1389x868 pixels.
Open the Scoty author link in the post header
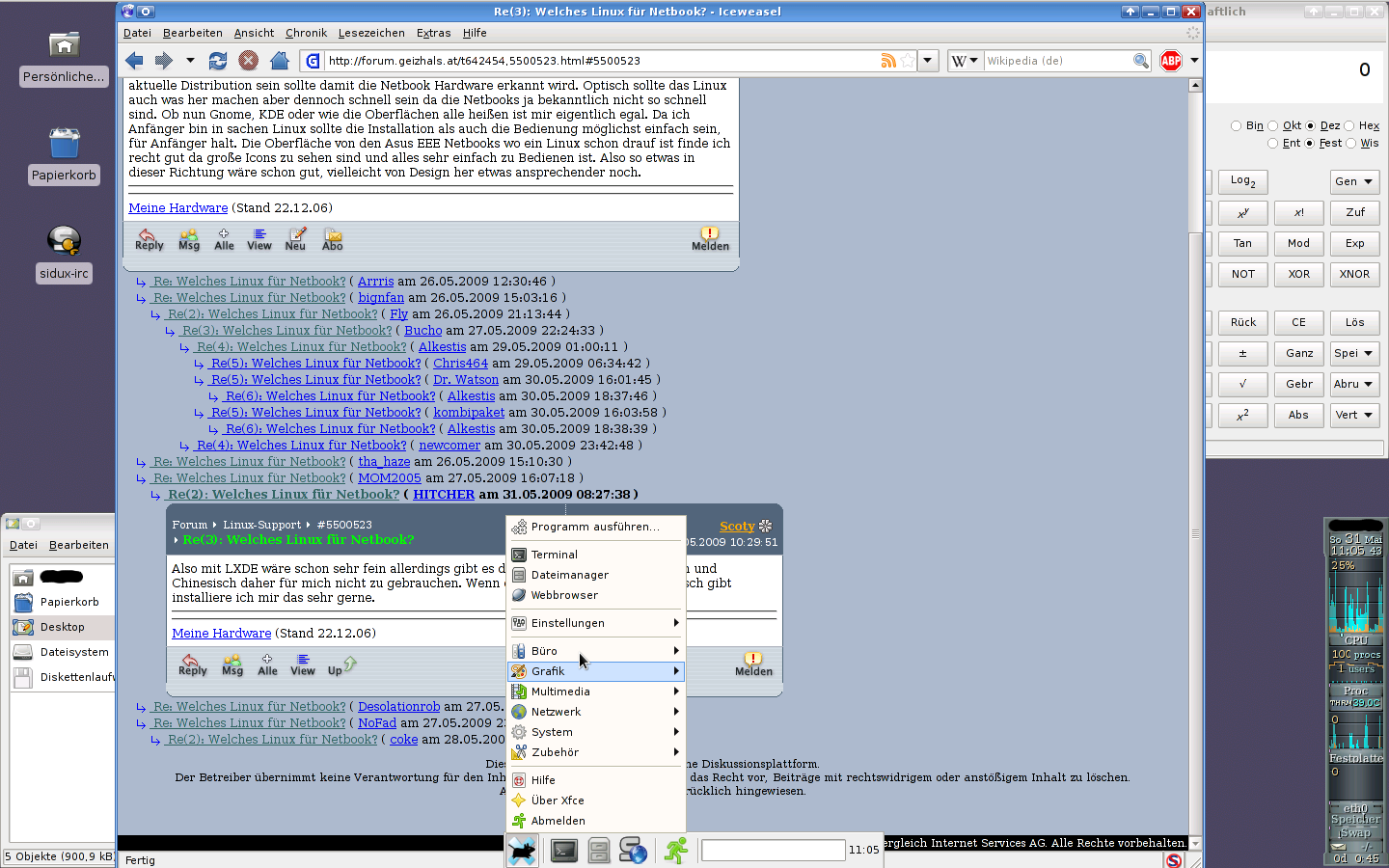(x=737, y=526)
